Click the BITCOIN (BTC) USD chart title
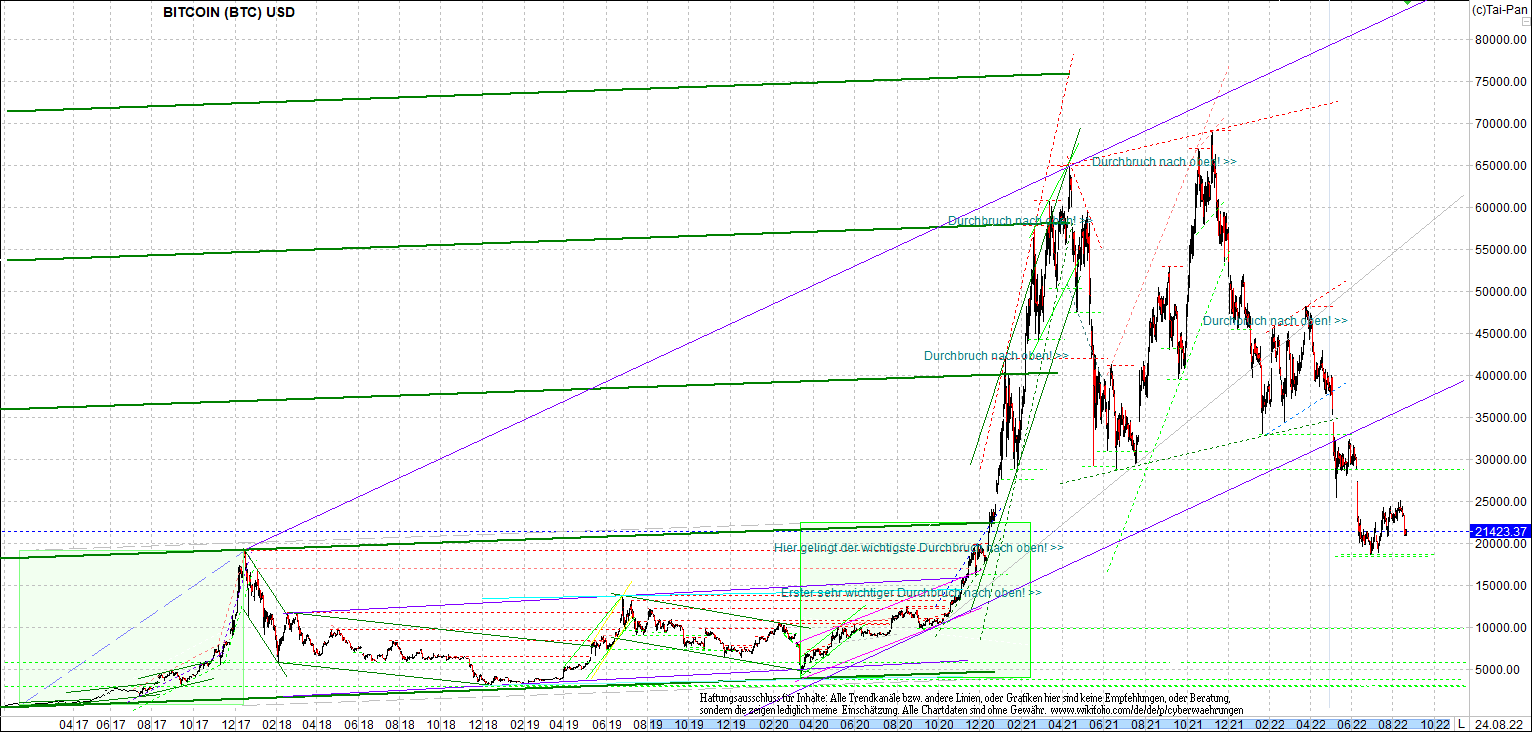The image size is (1532, 732). 229,12
